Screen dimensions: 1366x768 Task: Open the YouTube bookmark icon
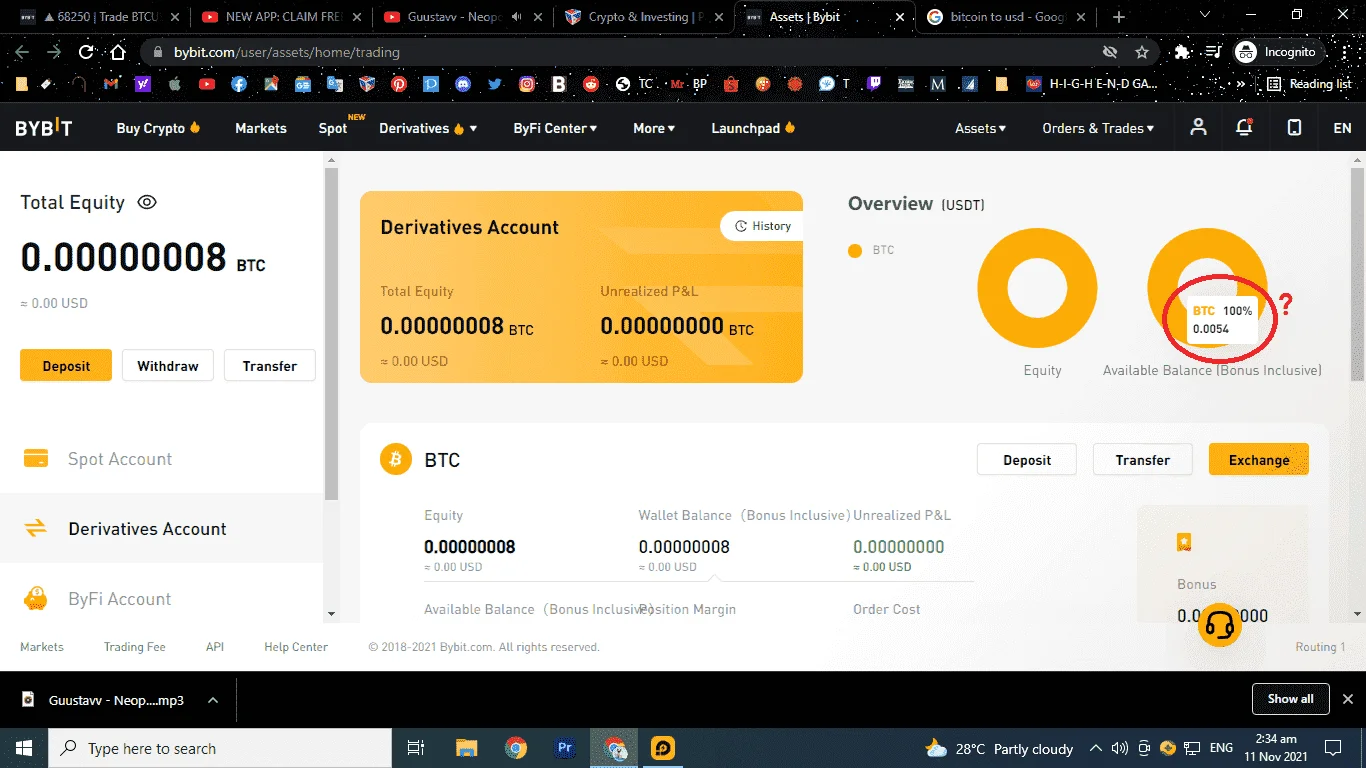pos(207,85)
